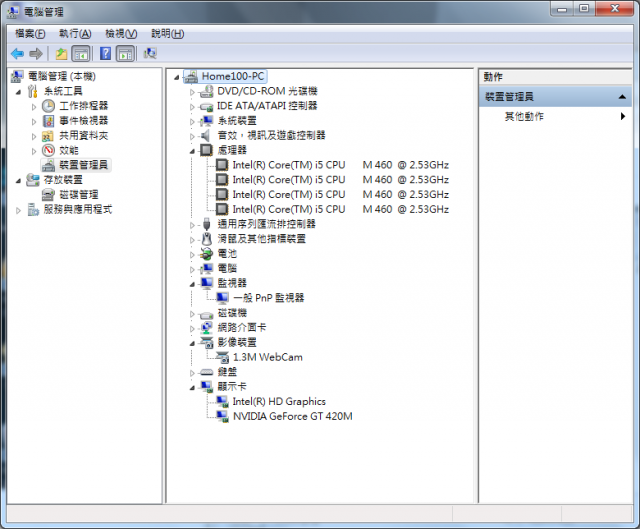Screen dimensions: 640x529
Task: Click the 網路介面卡 network adapter icon
Action: tap(207, 327)
